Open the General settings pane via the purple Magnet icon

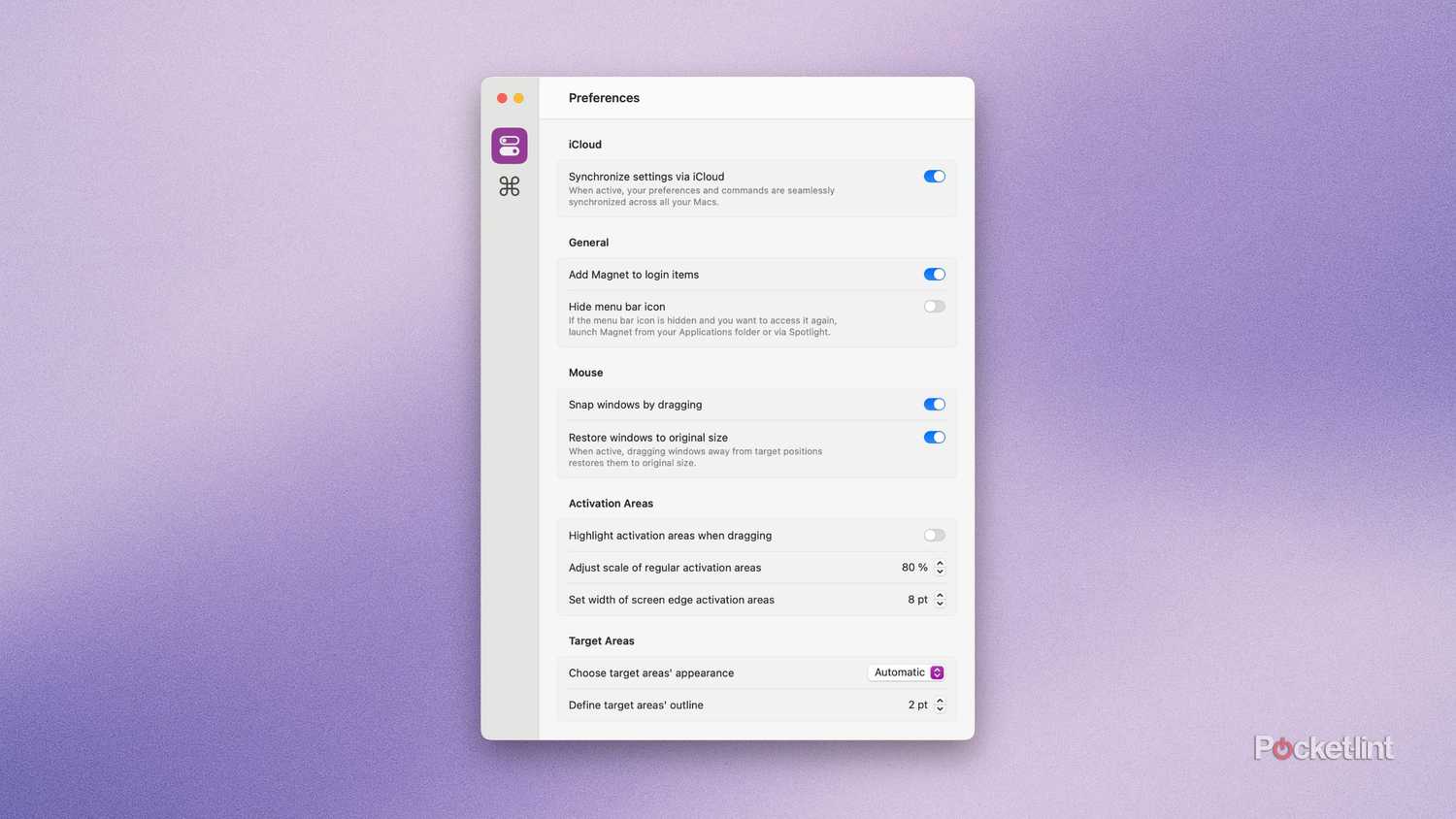click(x=509, y=145)
